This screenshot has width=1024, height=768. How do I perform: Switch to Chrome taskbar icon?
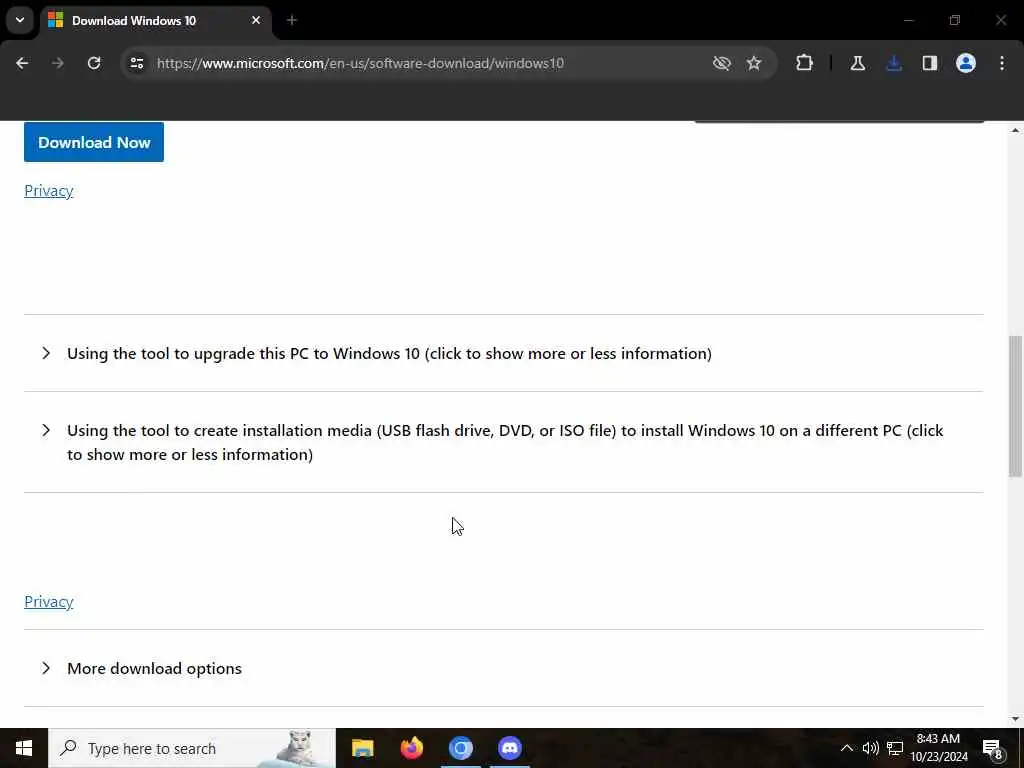pos(460,748)
